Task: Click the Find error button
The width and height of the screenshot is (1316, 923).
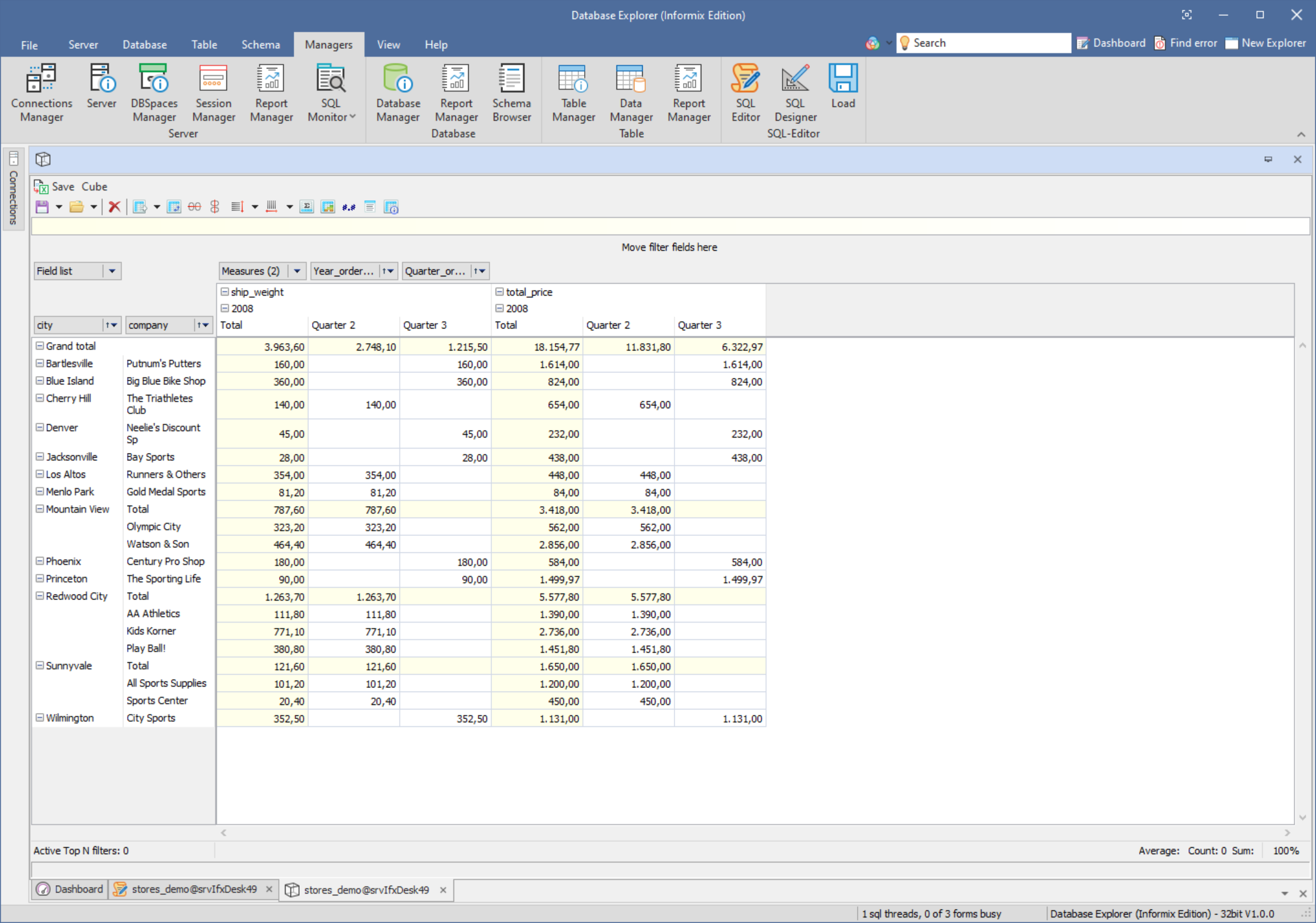Action: [1185, 43]
